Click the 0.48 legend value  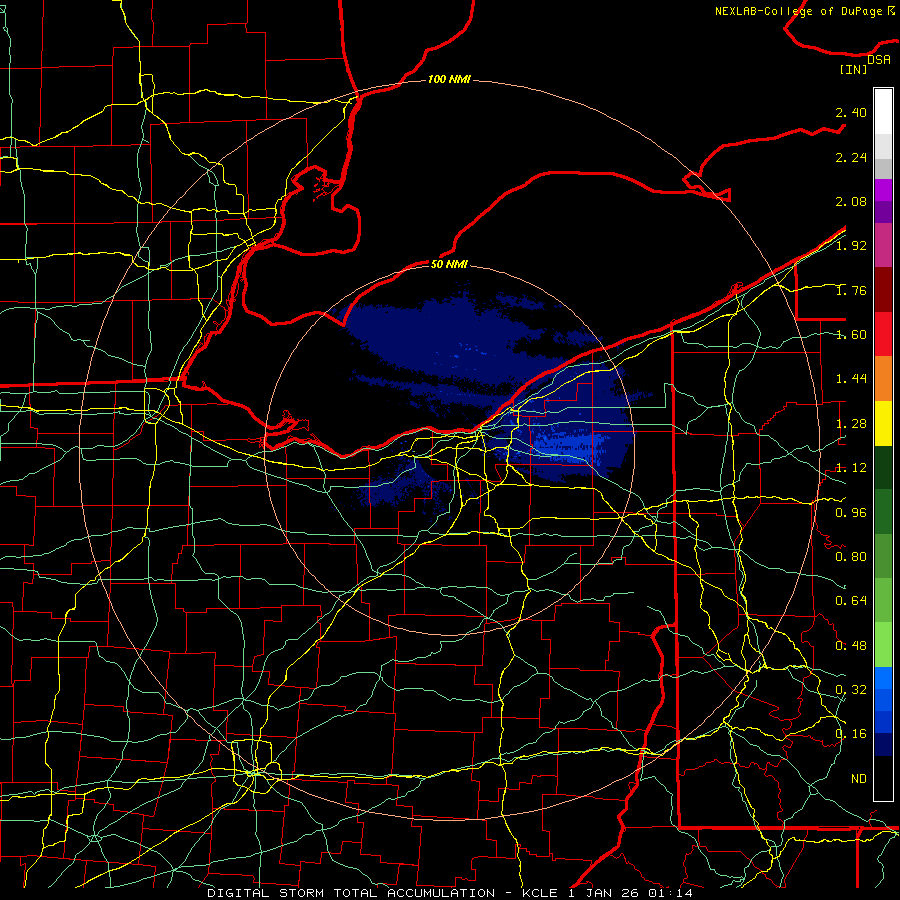851,646
